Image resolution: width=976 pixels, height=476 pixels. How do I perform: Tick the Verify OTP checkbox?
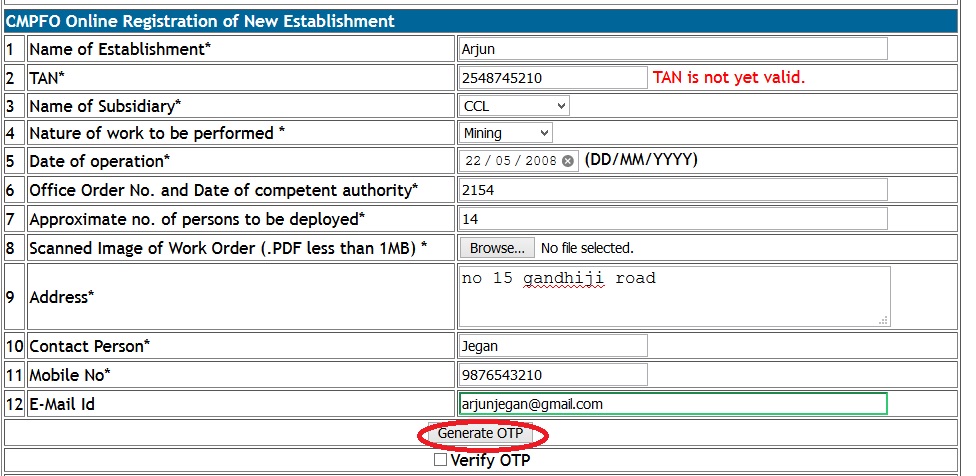pos(441,461)
